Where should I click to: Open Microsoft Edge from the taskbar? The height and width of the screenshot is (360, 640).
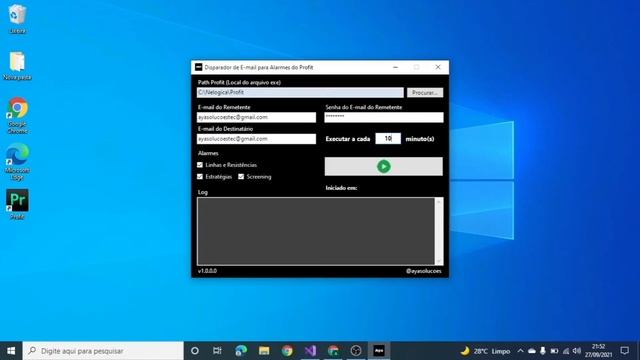tap(241, 351)
